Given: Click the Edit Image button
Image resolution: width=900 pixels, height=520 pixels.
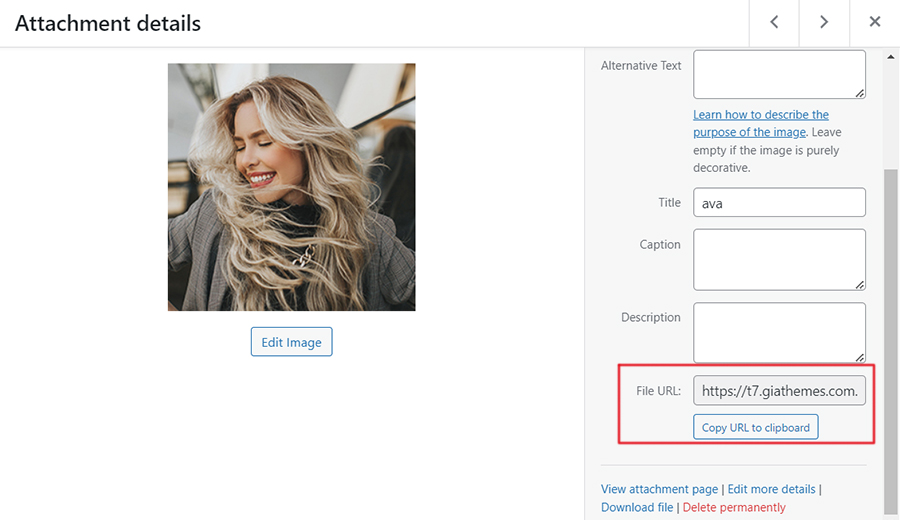Looking at the screenshot, I should (x=291, y=342).
